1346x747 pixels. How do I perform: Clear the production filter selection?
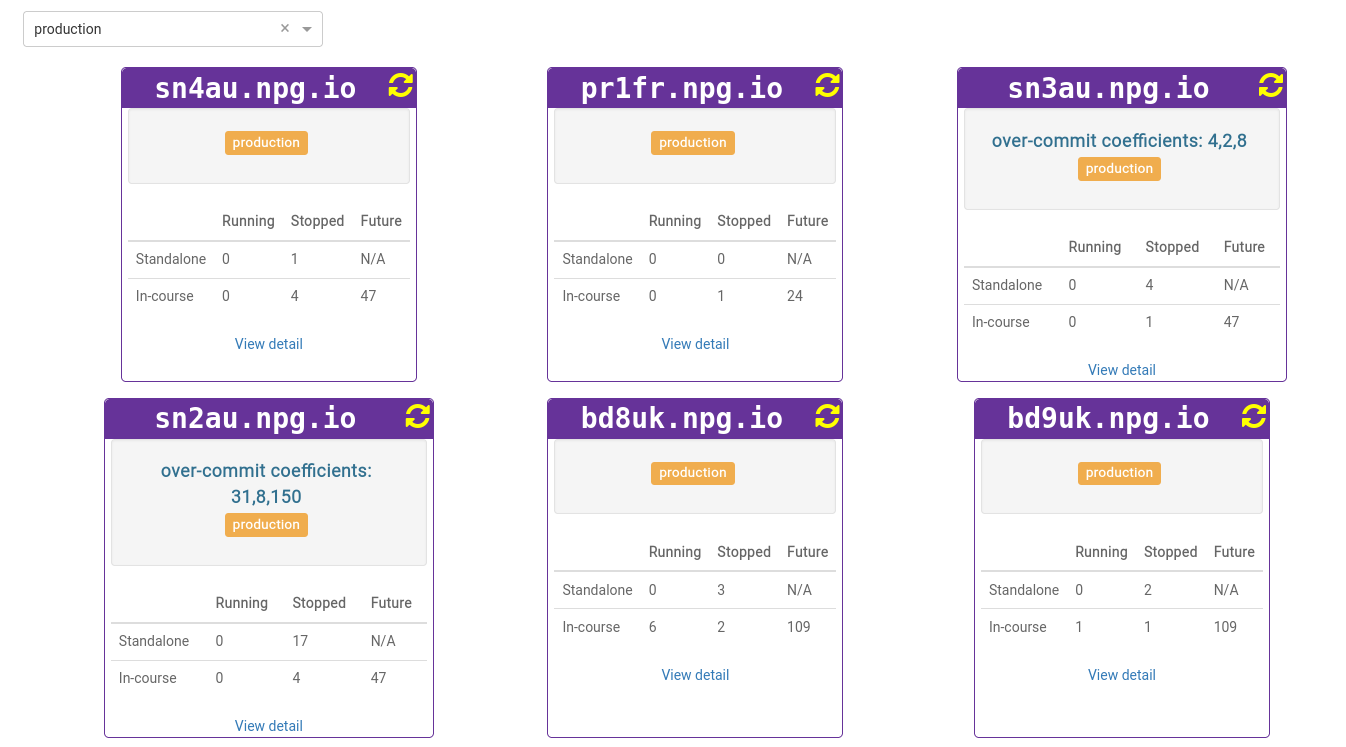[285, 29]
